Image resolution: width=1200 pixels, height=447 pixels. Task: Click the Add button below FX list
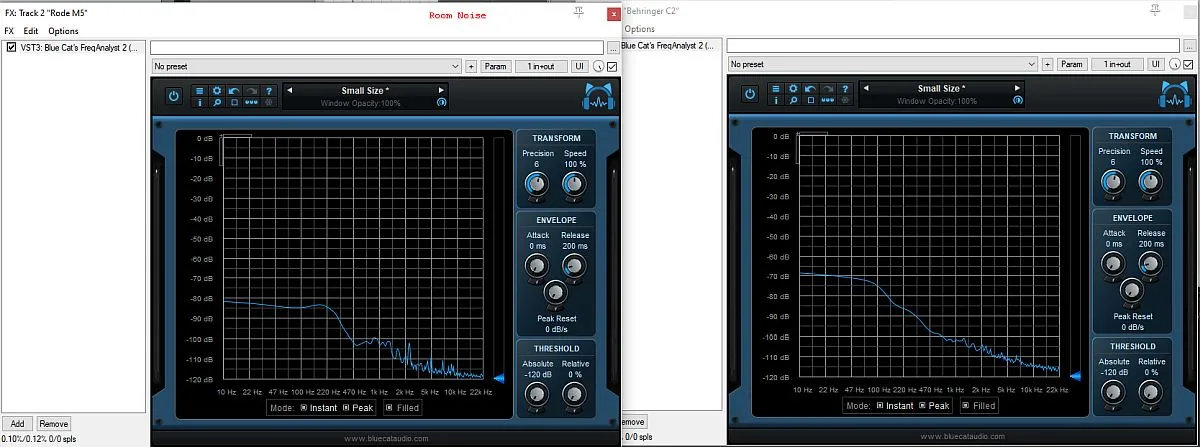point(17,424)
